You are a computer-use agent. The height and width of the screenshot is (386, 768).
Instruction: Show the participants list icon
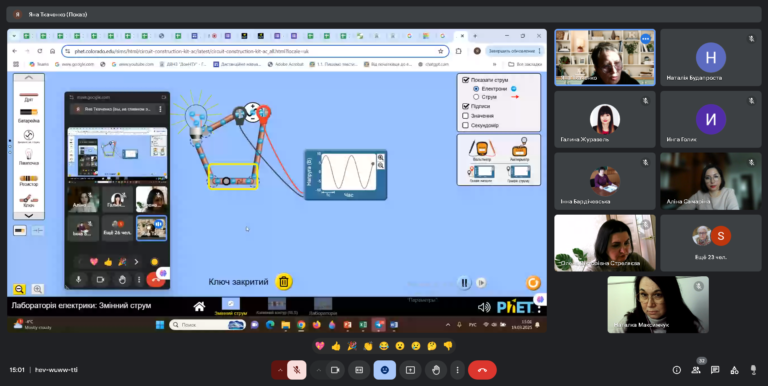pyautogui.click(x=696, y=370)
